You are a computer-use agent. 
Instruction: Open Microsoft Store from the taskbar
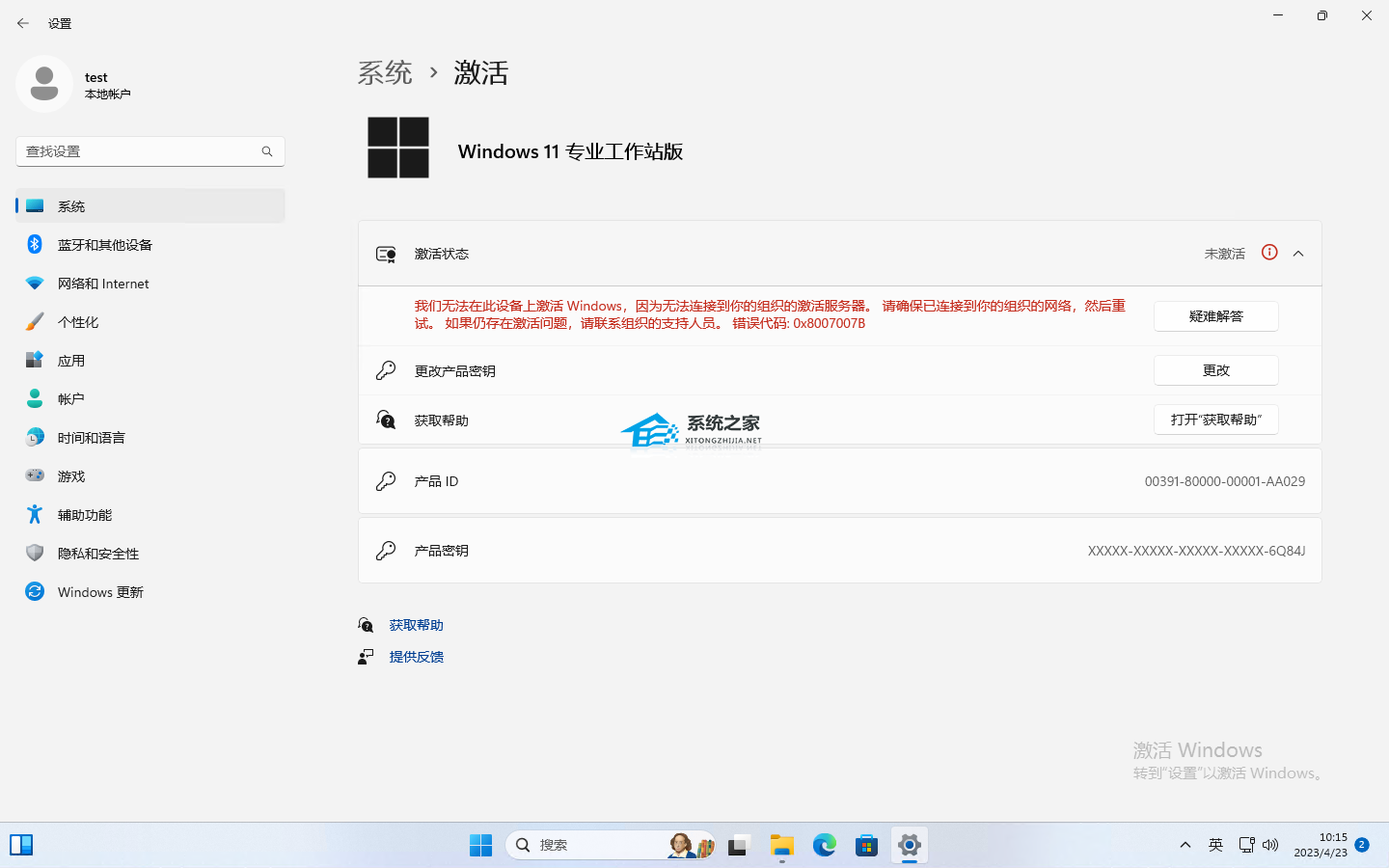coord(866,845)
